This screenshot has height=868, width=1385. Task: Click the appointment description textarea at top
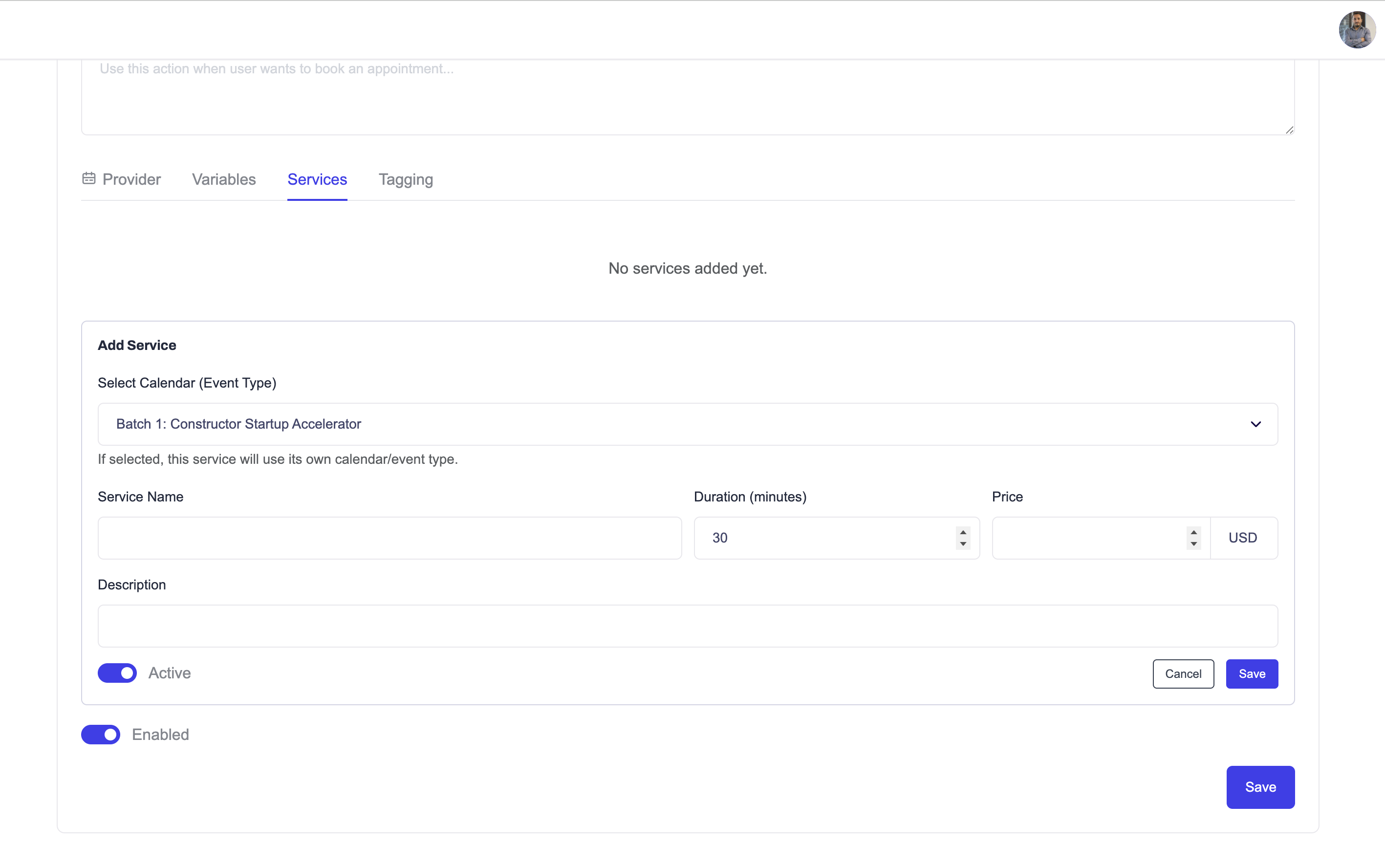click(688, 96)
